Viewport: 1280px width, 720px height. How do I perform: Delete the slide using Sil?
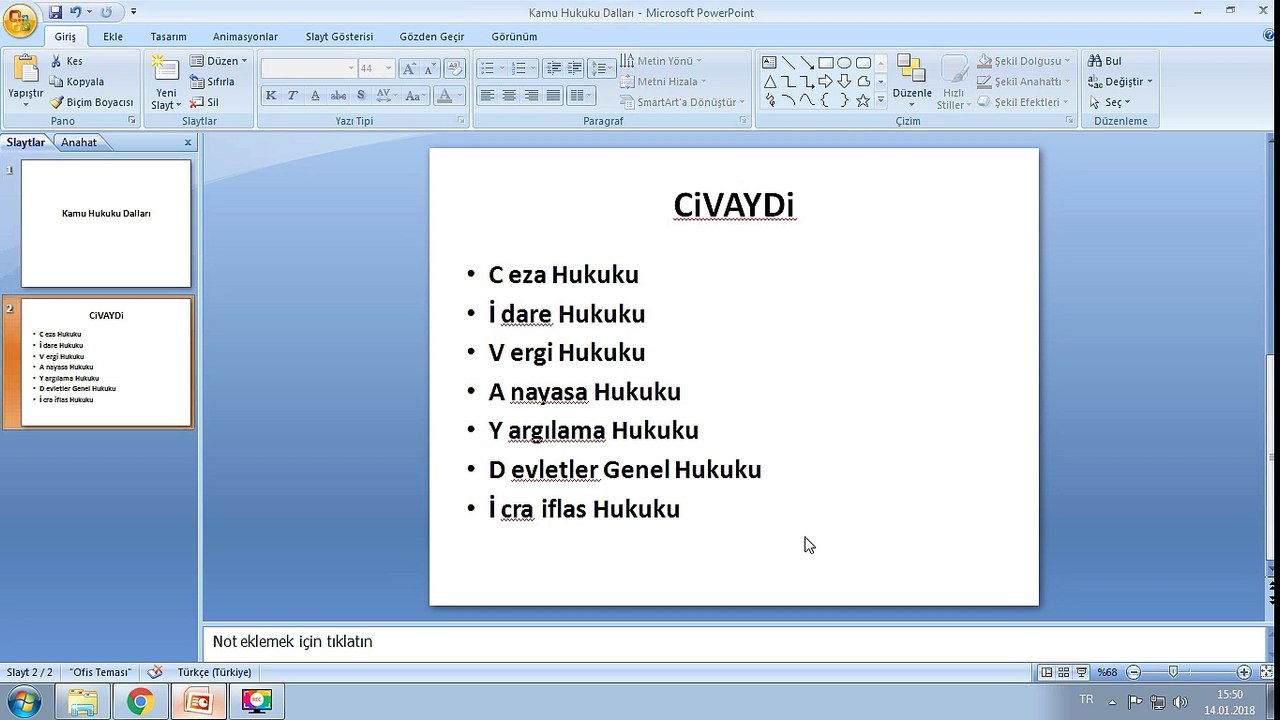click(x=205, y=102)
